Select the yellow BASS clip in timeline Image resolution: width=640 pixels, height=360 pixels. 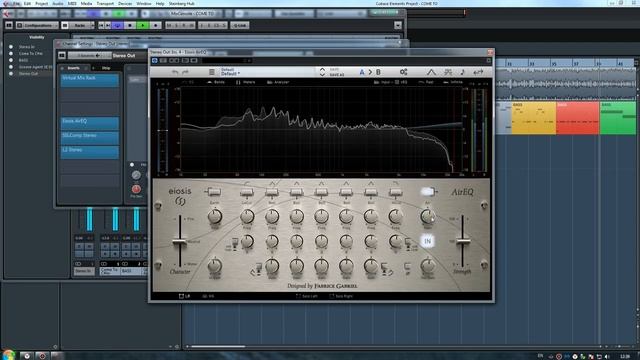point(533,118)
